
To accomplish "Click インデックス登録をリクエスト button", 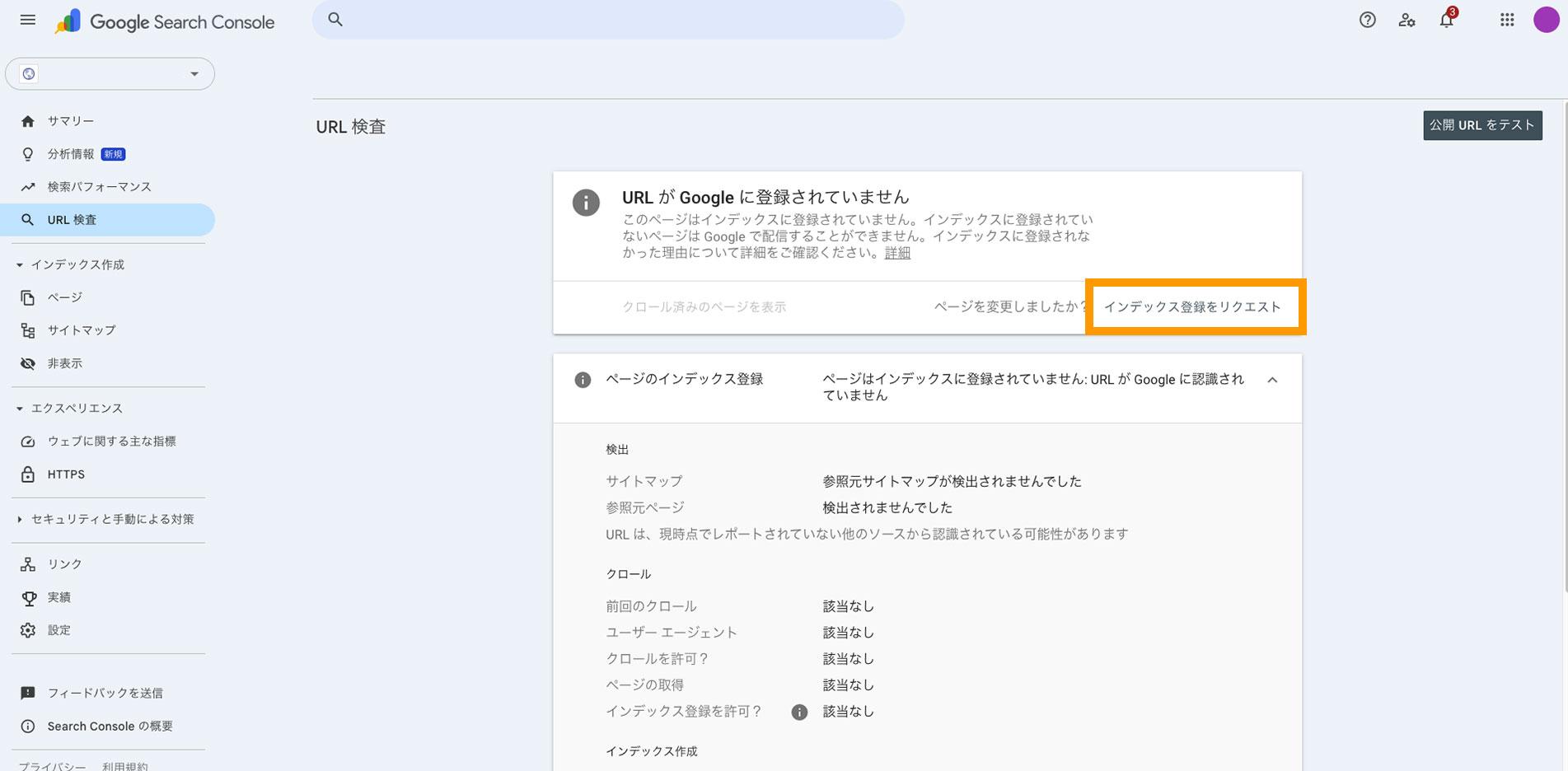I will click(x=1192, y=307).
